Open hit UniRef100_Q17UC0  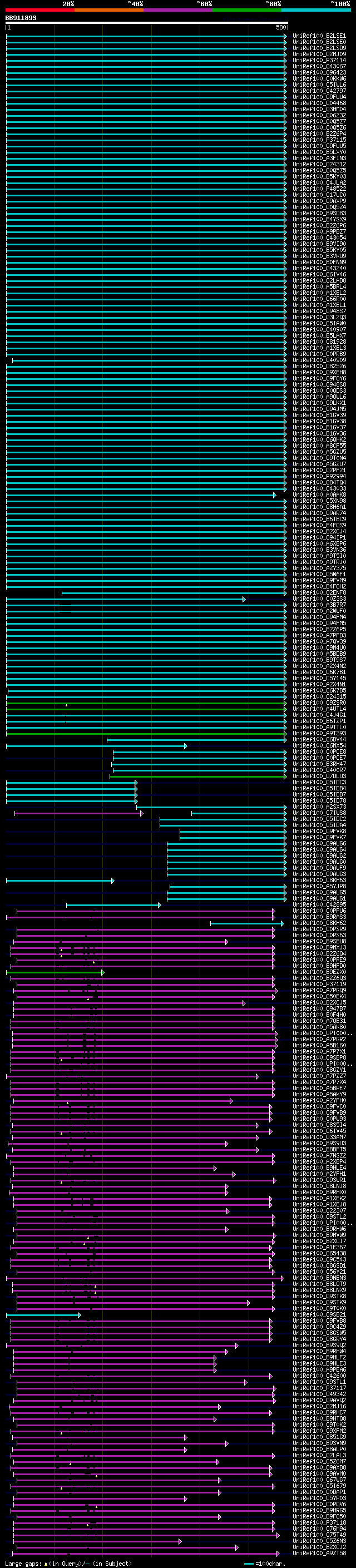pos(319,195)
